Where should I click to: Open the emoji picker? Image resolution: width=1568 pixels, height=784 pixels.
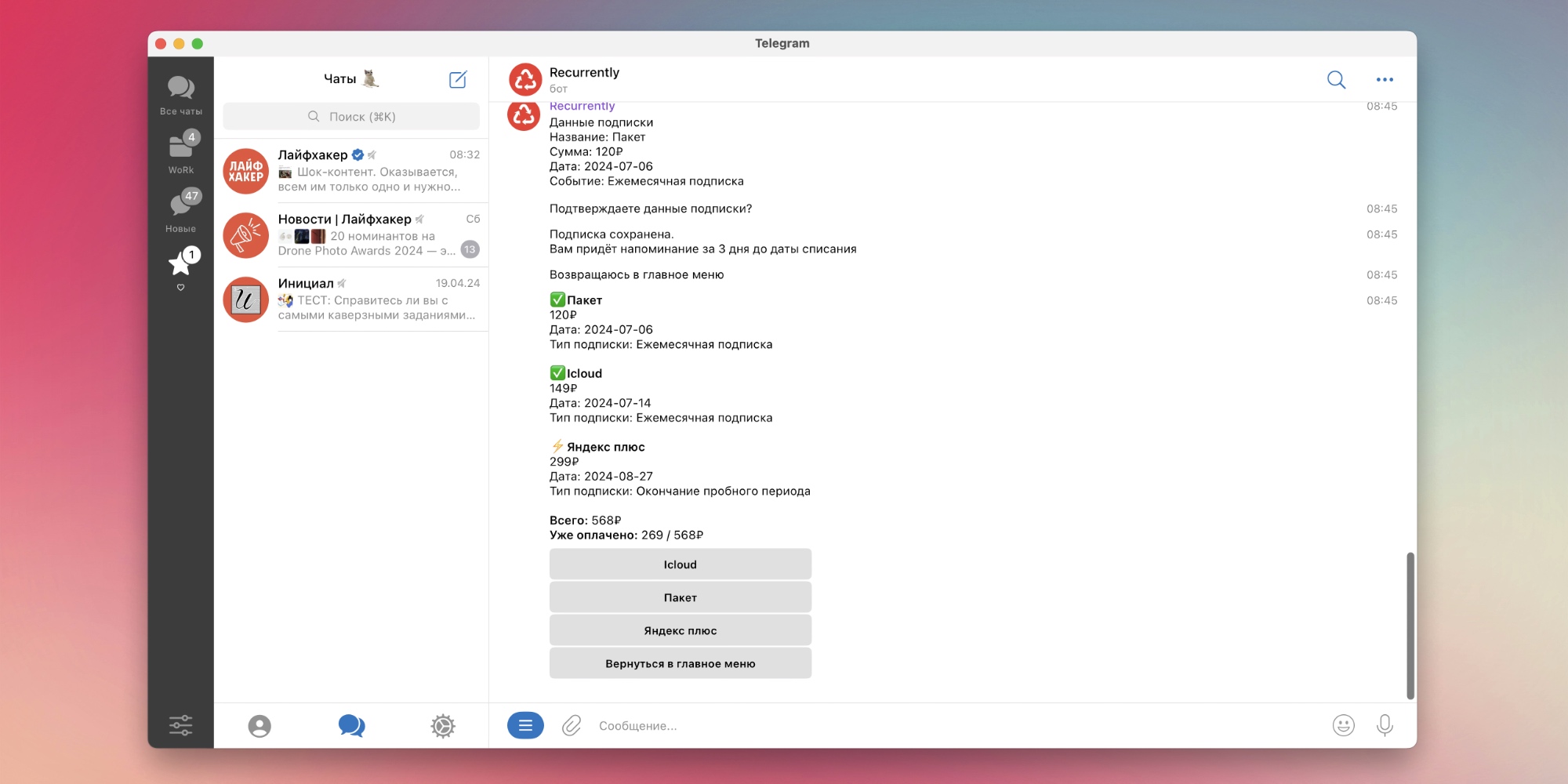click(x=1344, y=726)
